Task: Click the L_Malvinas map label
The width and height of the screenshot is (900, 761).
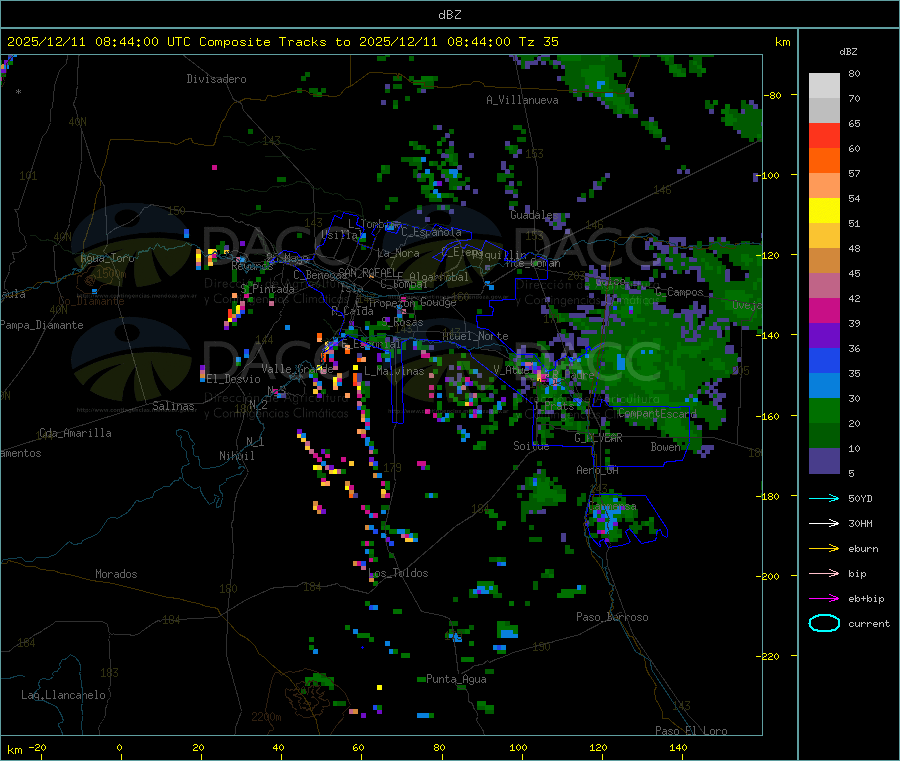Action: pyautogui.click(x=394, y=372)
